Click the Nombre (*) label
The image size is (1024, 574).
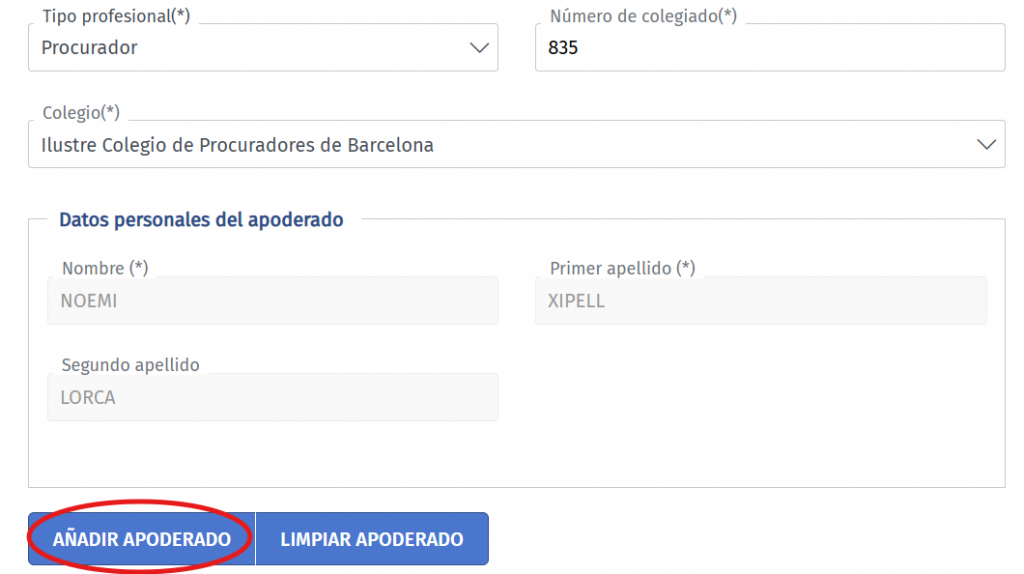point(105,268)
